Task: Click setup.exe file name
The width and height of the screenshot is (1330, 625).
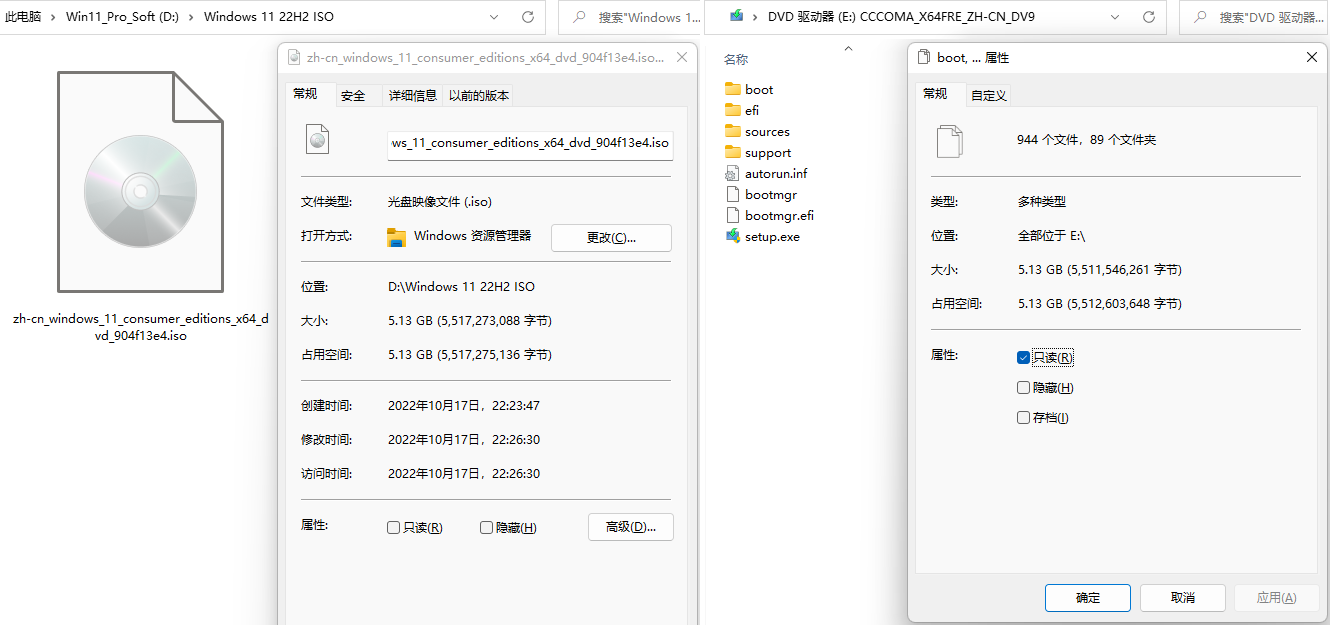Action: [772, 237]
